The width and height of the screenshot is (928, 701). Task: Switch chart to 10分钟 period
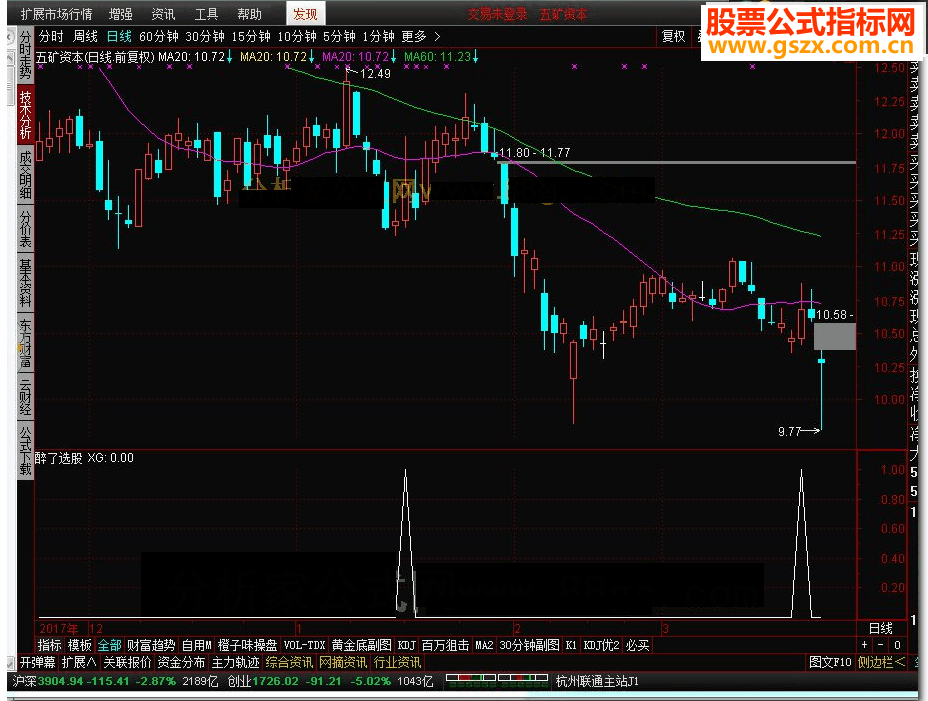(297, 37)
